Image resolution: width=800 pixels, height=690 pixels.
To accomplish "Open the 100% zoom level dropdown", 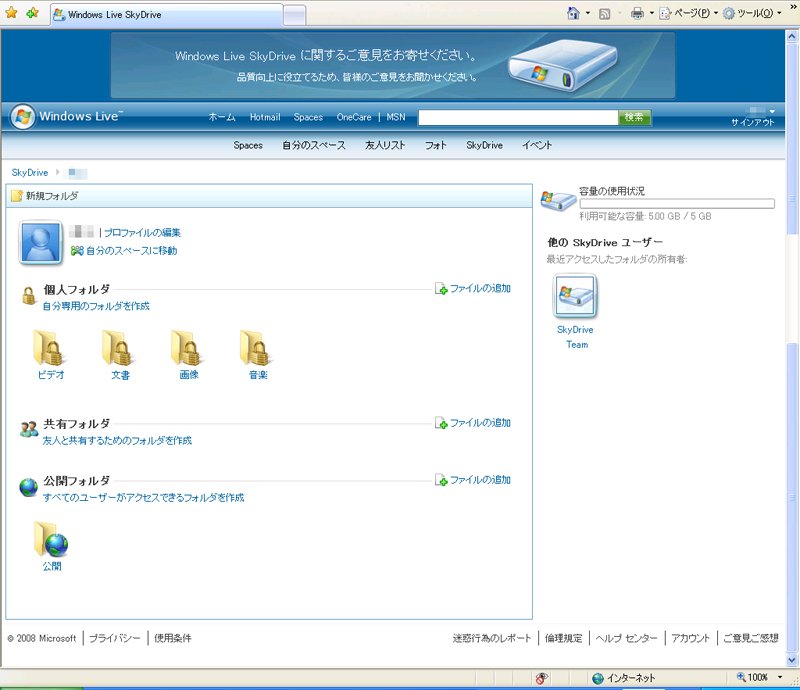I will pos(780,677).
